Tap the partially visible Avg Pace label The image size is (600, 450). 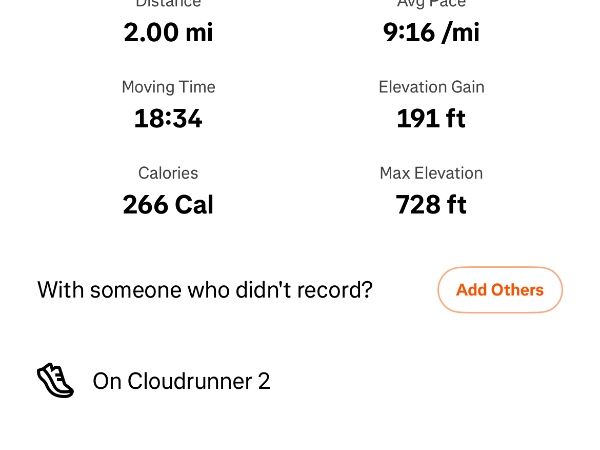431,4
